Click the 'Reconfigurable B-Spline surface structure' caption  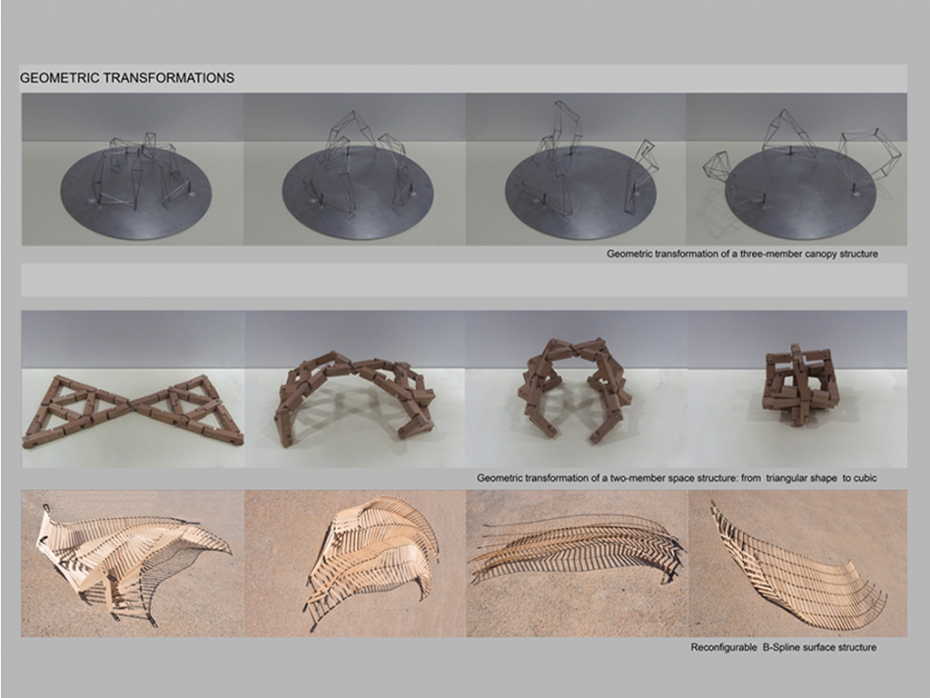(784, 647)
